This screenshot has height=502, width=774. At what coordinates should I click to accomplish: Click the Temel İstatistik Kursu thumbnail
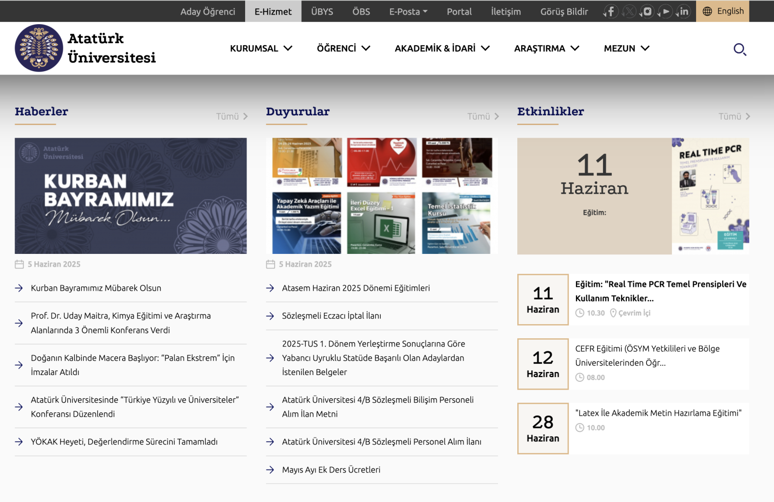click(456, 223)
